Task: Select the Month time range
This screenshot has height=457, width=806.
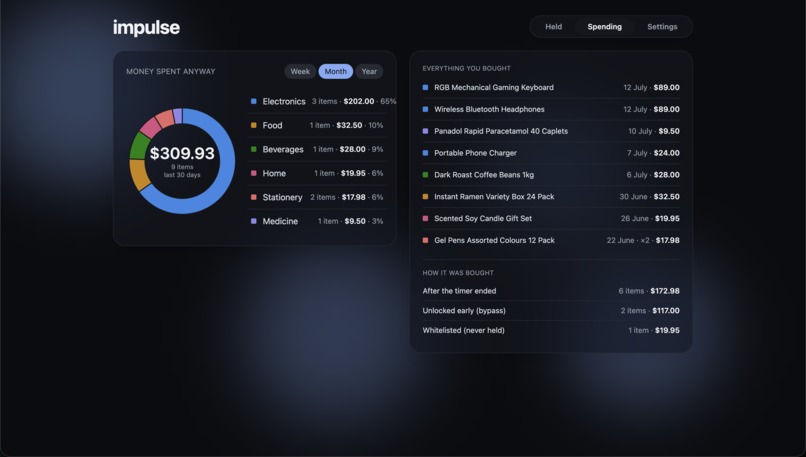Action: click(336, 71)
